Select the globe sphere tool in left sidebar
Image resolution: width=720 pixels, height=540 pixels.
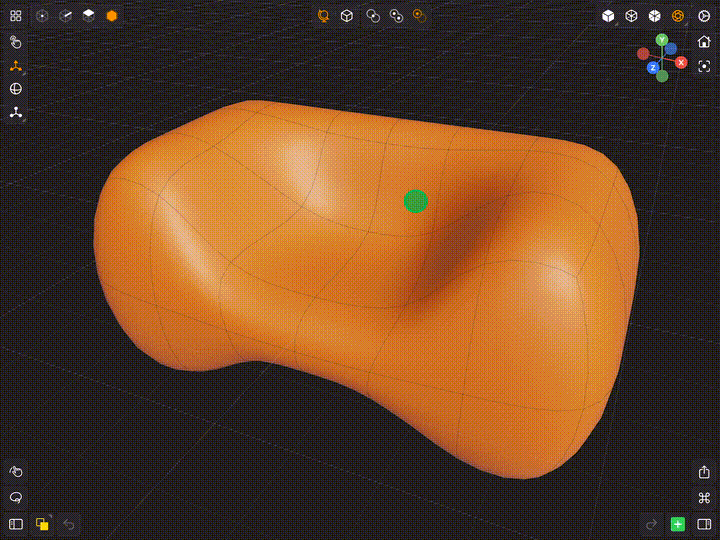coord(16,89)
